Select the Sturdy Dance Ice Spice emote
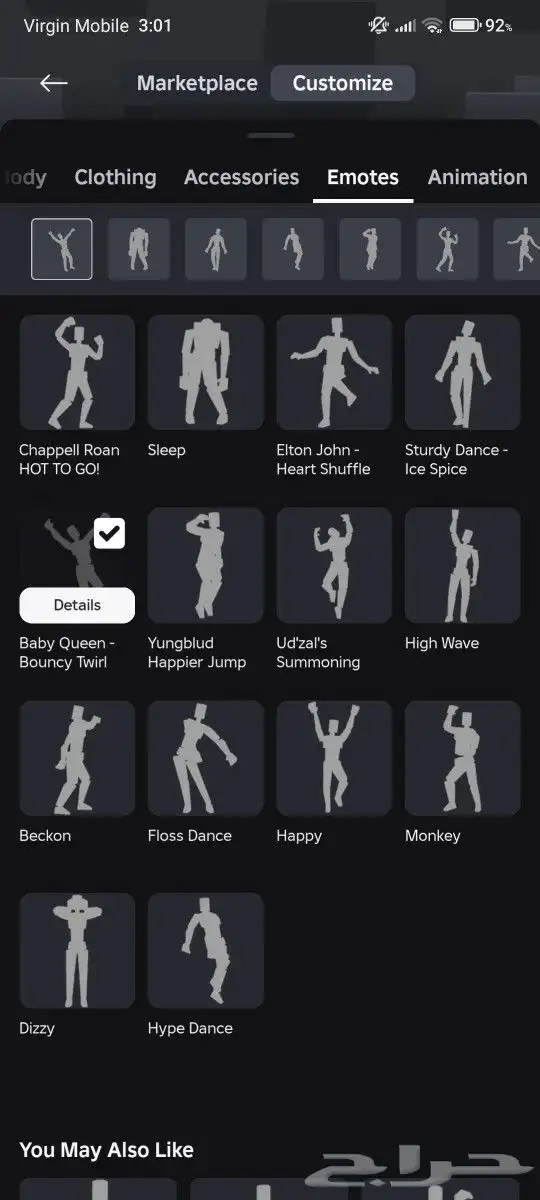Screen dimensions: 540x1200 pyautogui.click(x=462, y=372)
